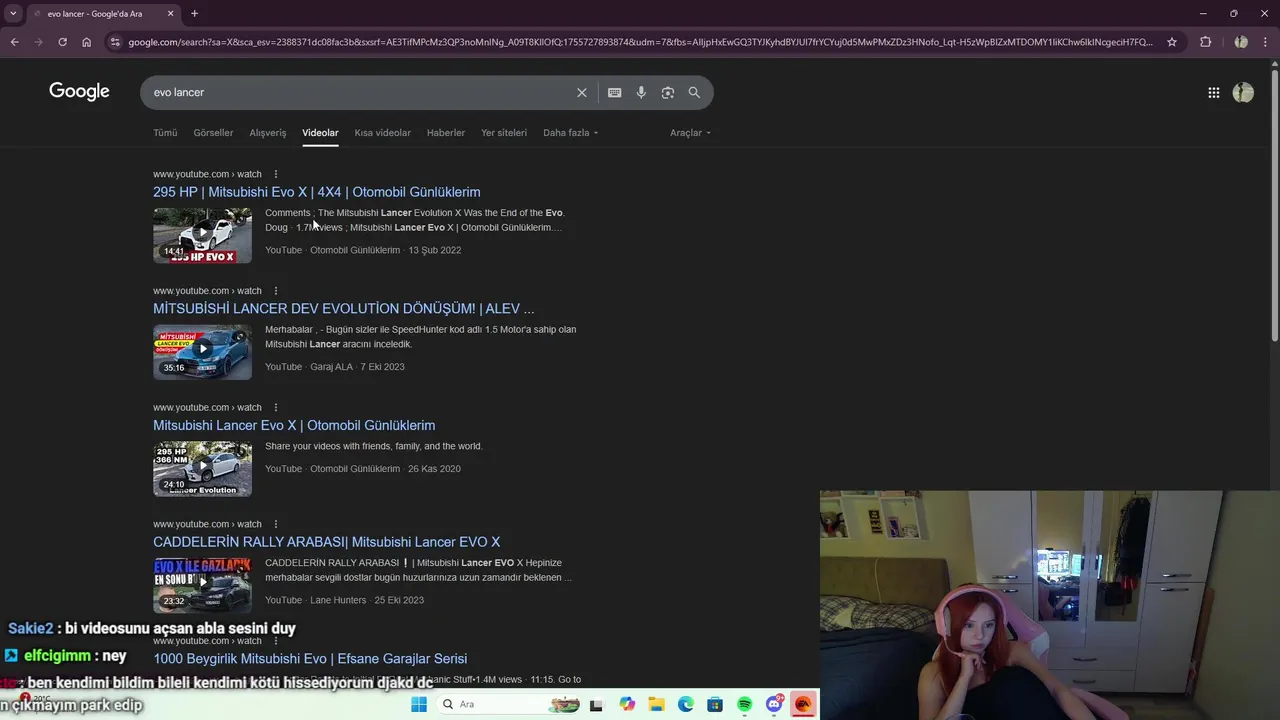Open more options for the MİTSUBİSHİ LANCER DEV result
Screen dimensions: 1280x720
275,291
